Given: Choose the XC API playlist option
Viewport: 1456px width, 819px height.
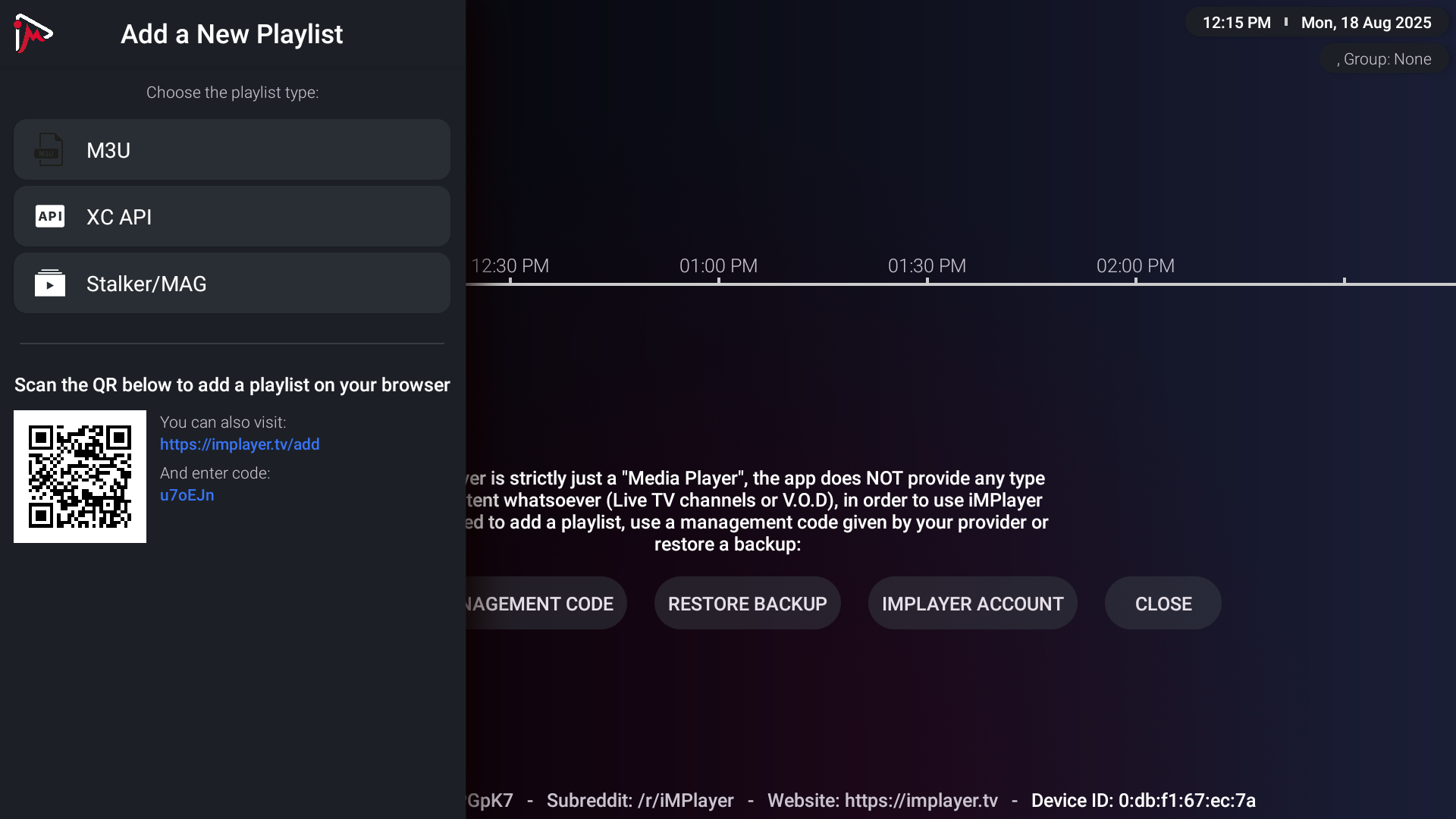Looking at the screenshot, I should (231, 217).
